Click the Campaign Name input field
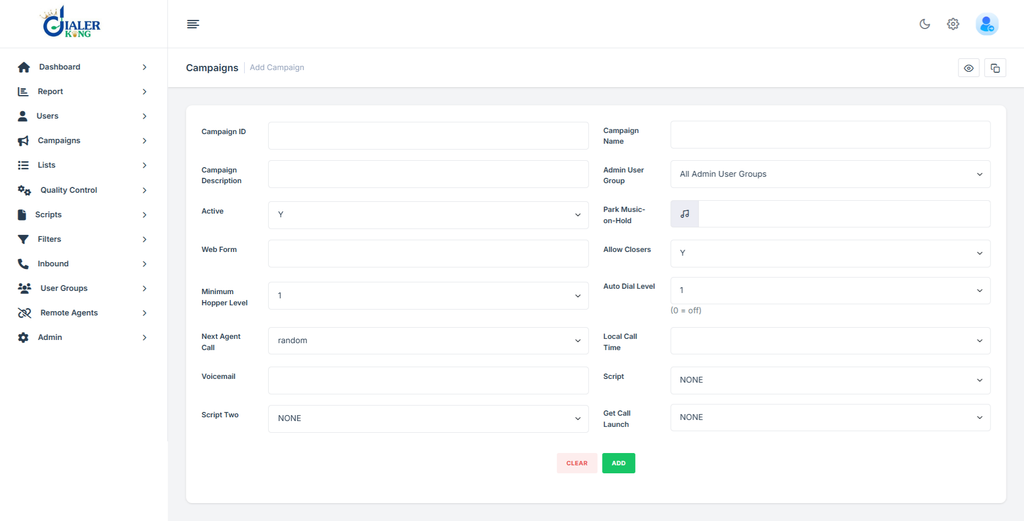This screenshot has width=1024, height=521. click(x=830, y=134)
